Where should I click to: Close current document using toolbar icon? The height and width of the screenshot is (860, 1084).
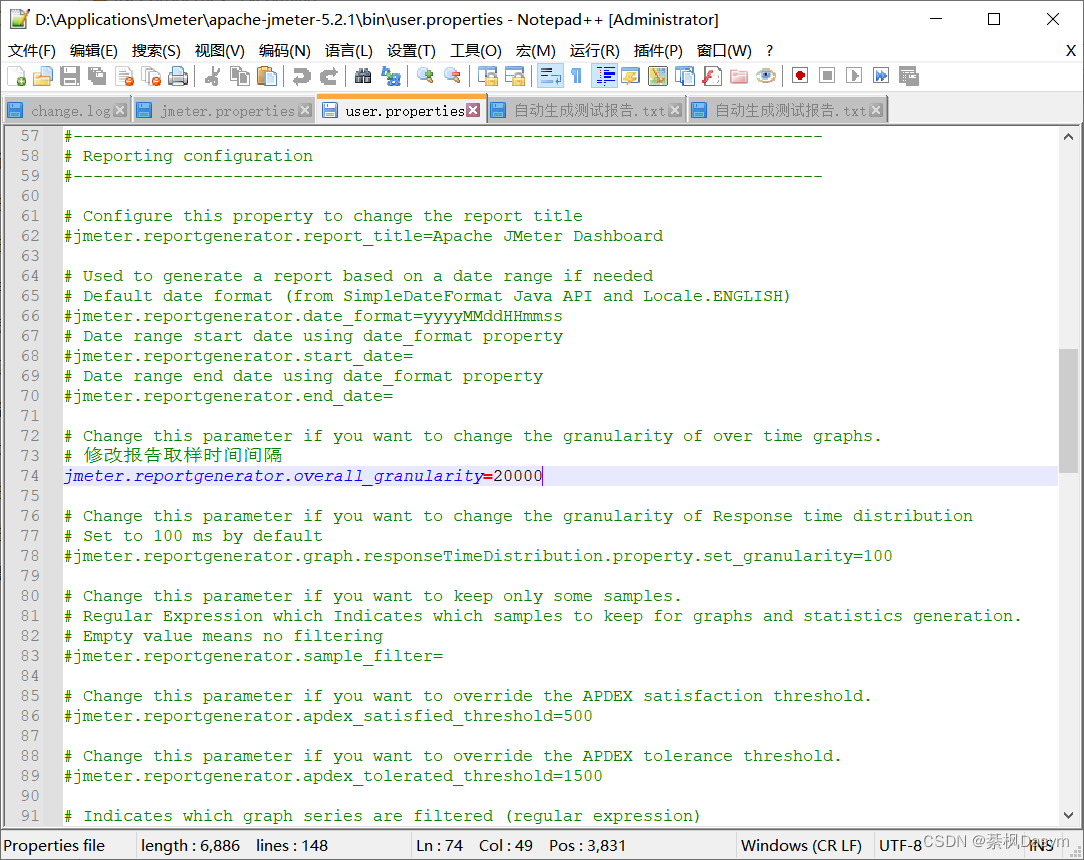(x=124, y=76)
